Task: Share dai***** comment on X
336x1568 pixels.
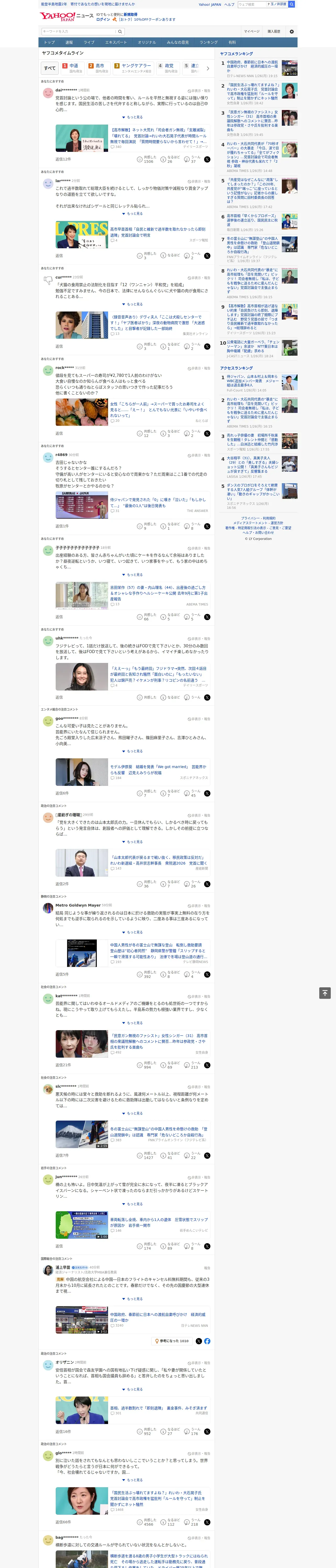Action: point(207,159)
